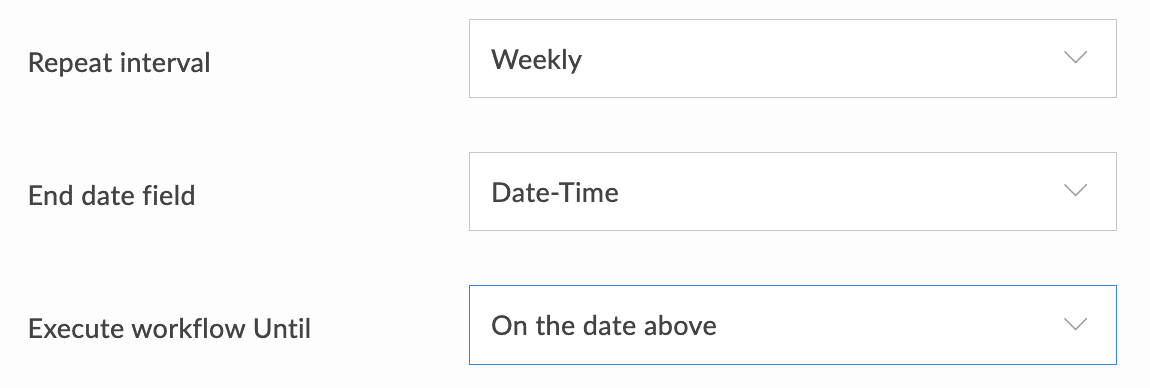Viewport: 1150px width, 388px height.
Task: Open the End date field dropdown
Action: tap(793, 191)
